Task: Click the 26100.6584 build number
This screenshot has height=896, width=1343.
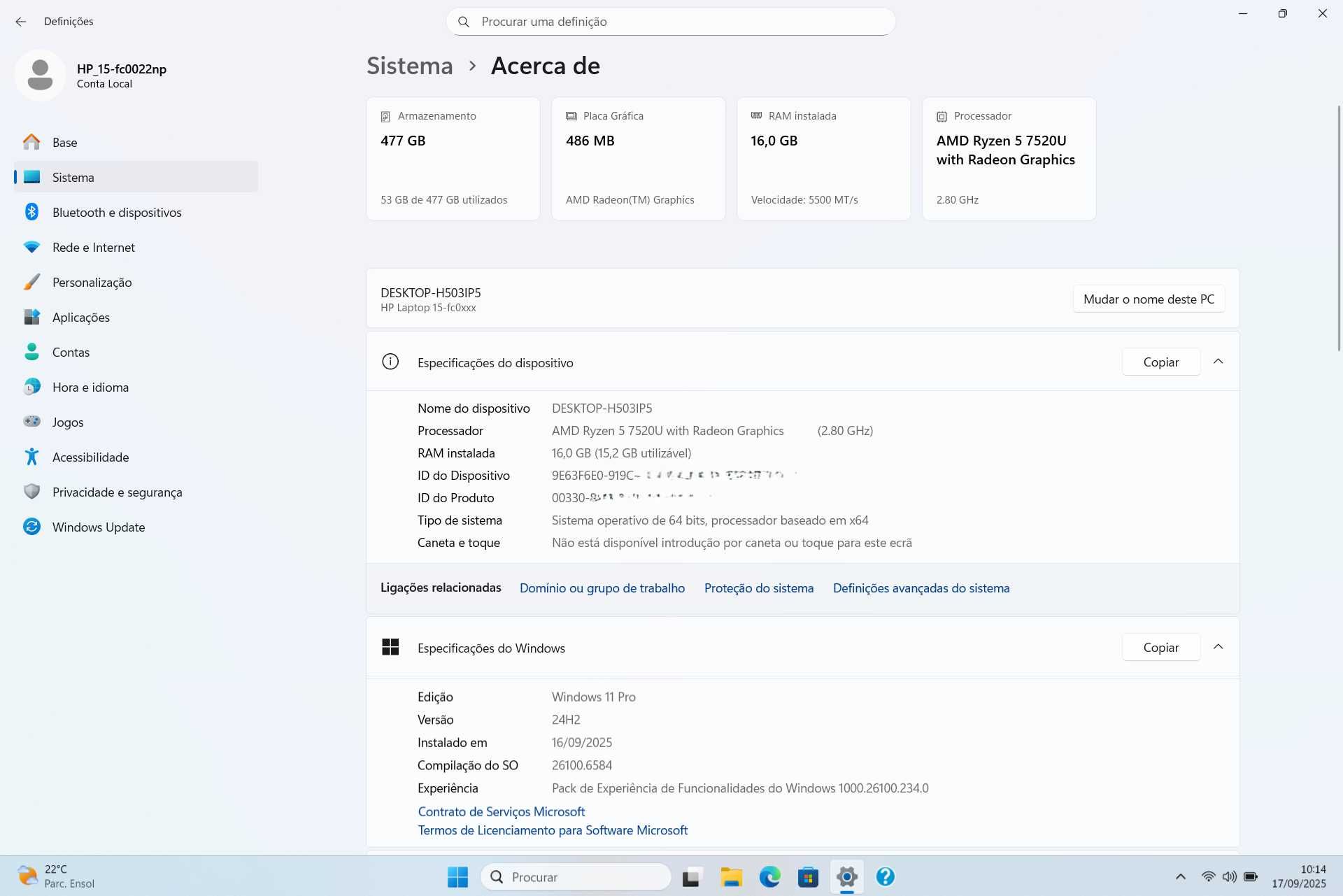Action: [582, 765]
